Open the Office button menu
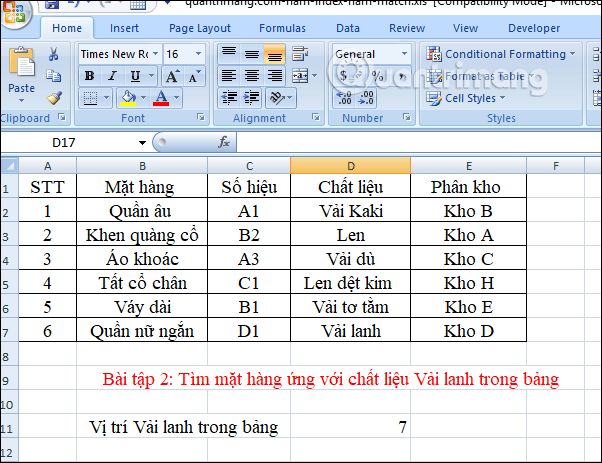Image resolution: width=602 pixels, height=463 pixels. (x=14, y=12)
